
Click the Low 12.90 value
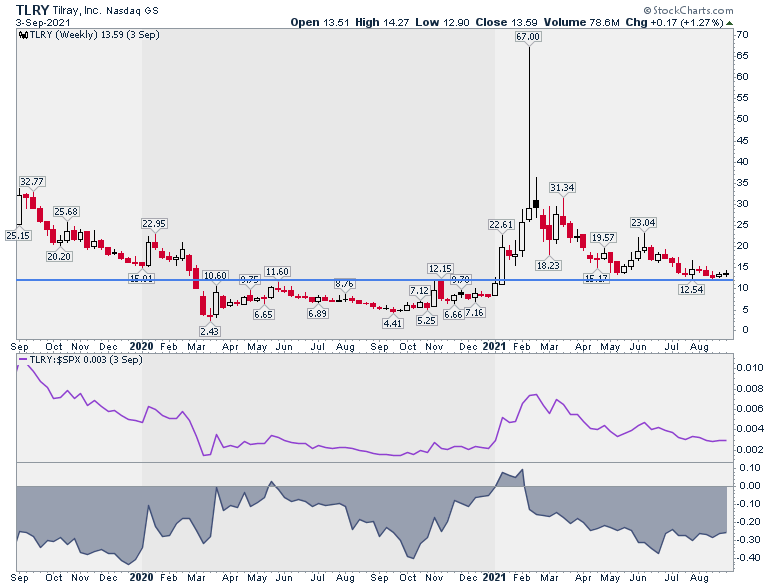tap(442, 22)
